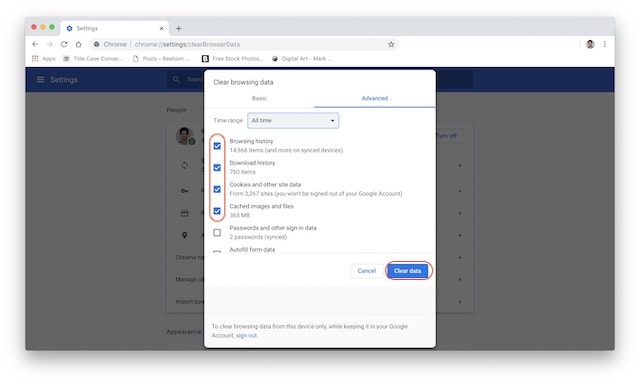Viewport: 640px width, 384px height.
Task: Open Chrome three-dot menu
Action: [604, 44]
